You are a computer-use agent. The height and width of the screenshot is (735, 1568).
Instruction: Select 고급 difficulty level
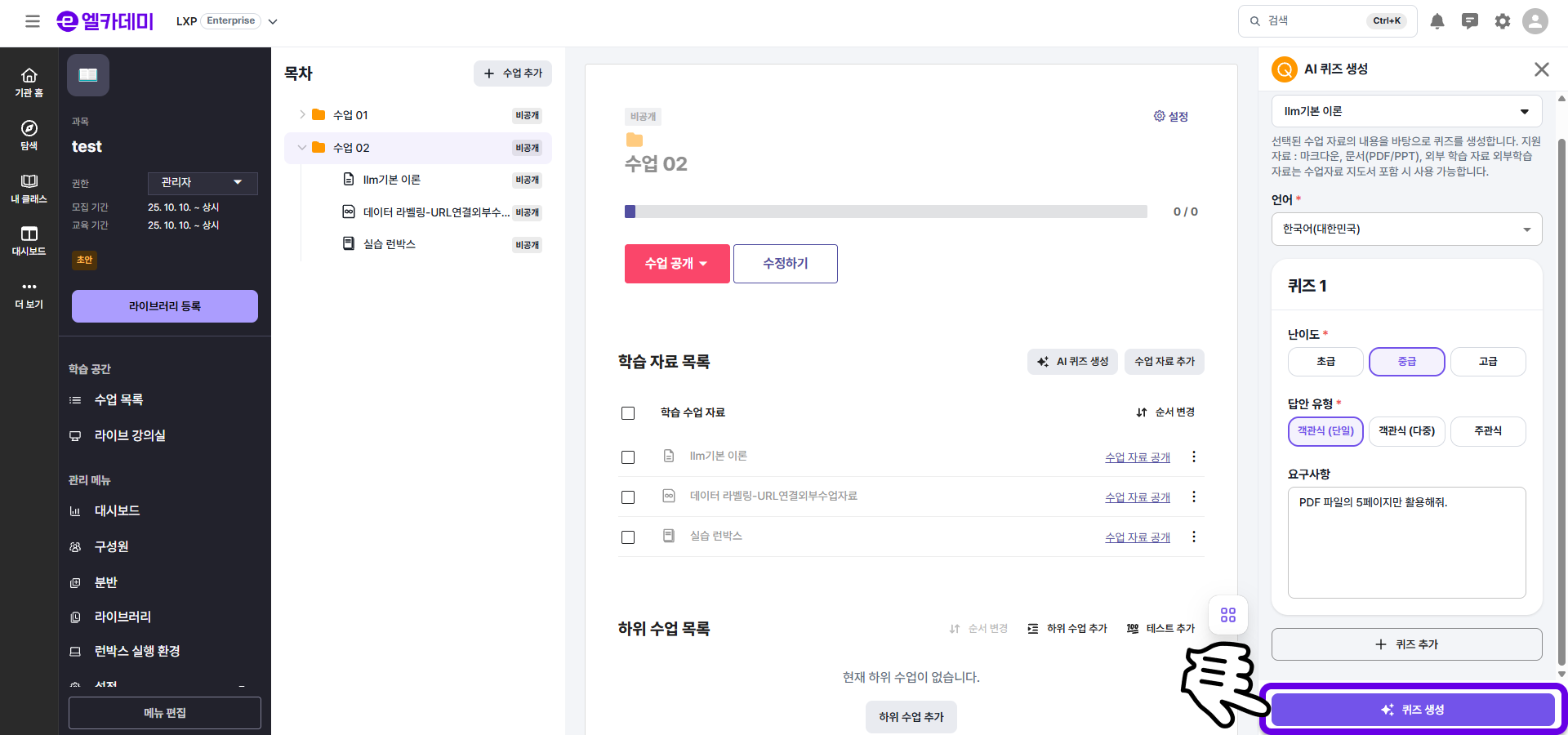(x=1488, y=362)
